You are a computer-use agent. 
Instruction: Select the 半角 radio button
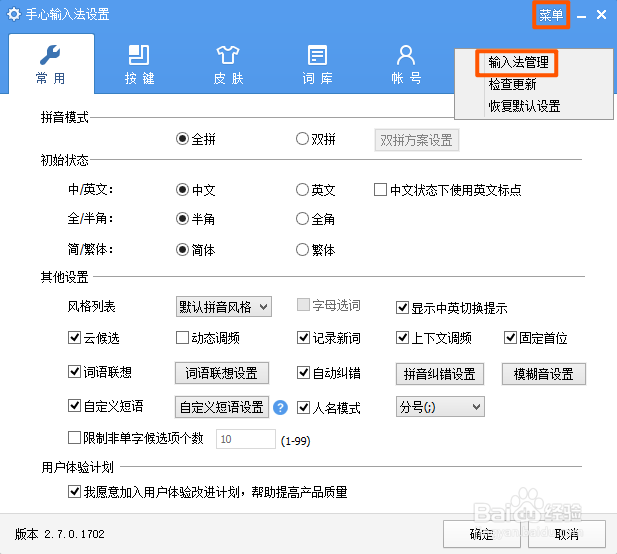coord(182,218)
